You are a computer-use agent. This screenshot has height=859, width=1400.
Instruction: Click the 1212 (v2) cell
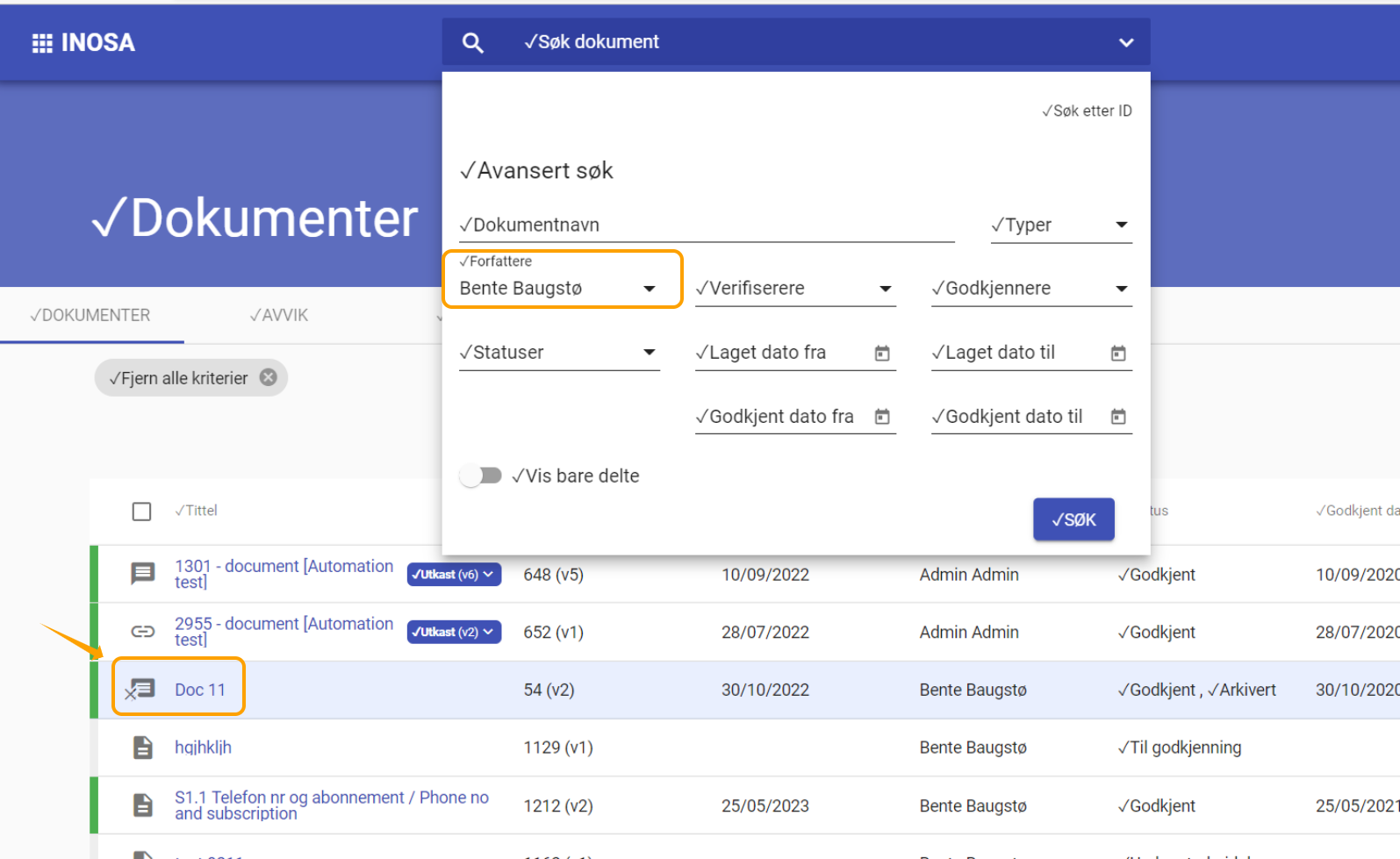558,805
